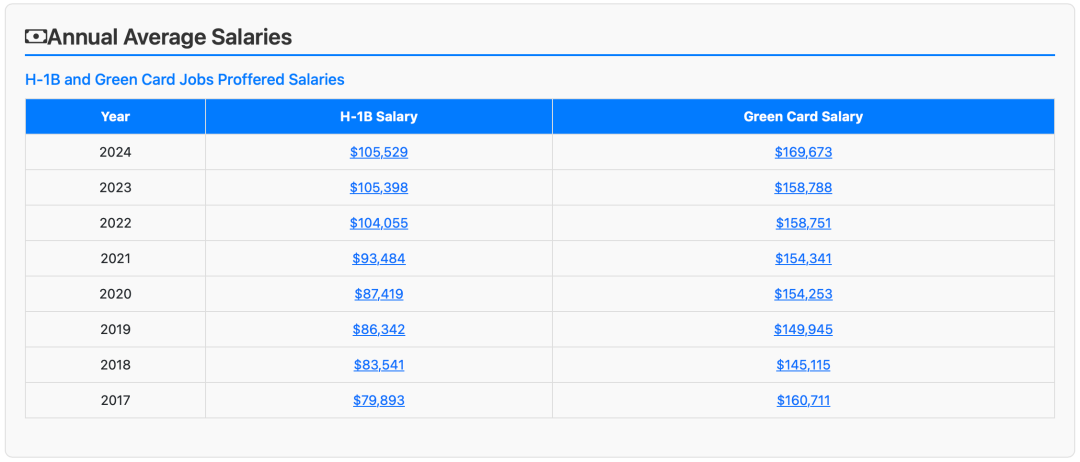Open the 2017 Green Card salary $160,711
The image size is (1080, 462).
click(x=803, y=401)
